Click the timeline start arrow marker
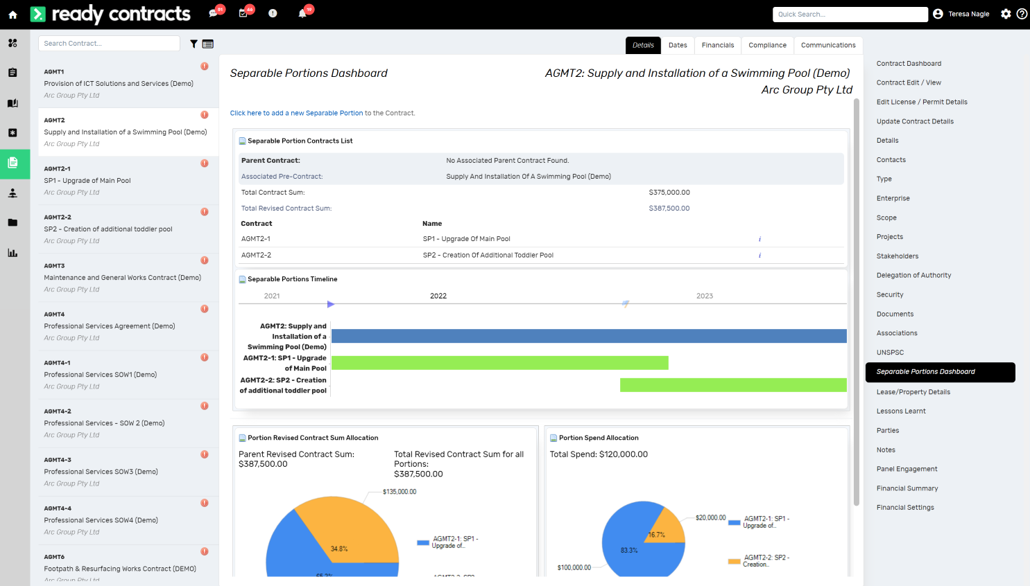This screenshot has width=1030, height=586. click(x=330, y=304)
